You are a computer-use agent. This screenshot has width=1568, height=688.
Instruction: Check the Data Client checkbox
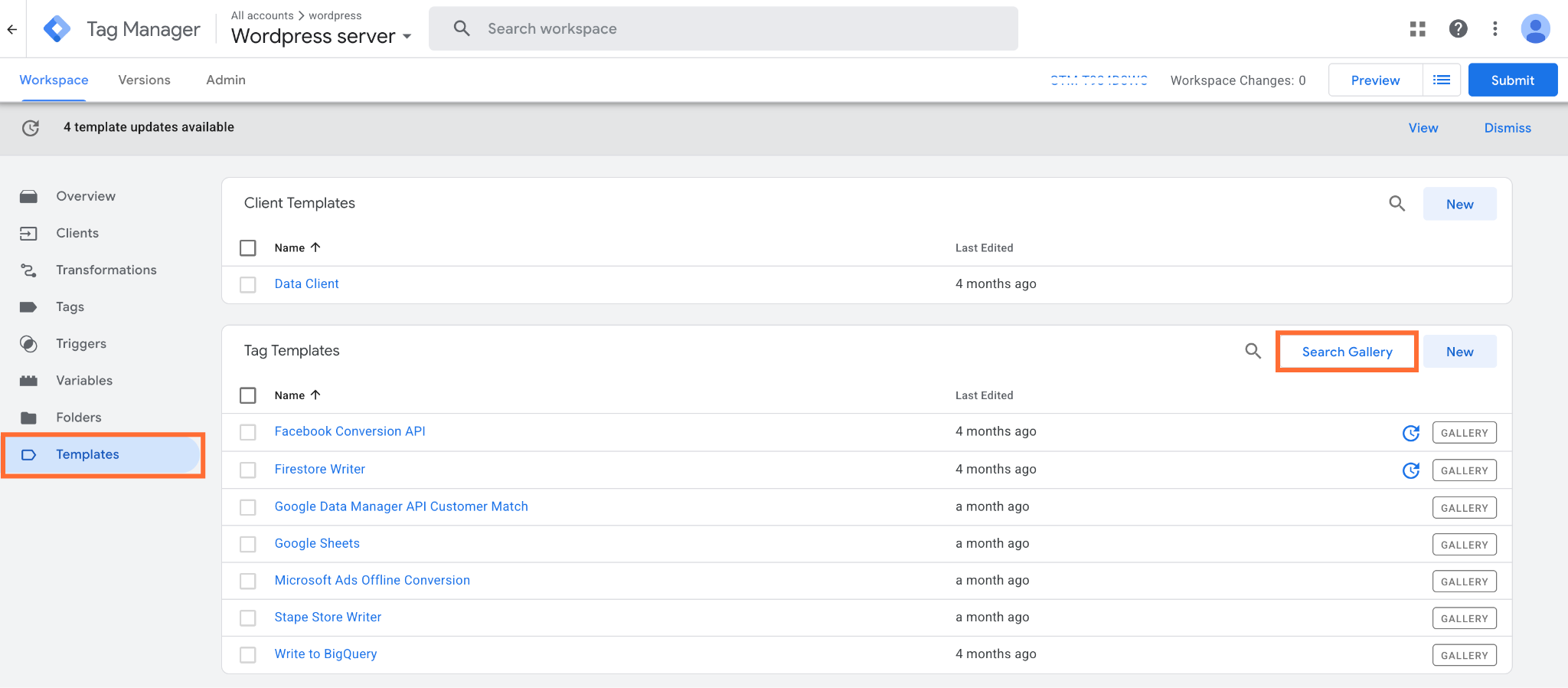[x=248, y=284]
